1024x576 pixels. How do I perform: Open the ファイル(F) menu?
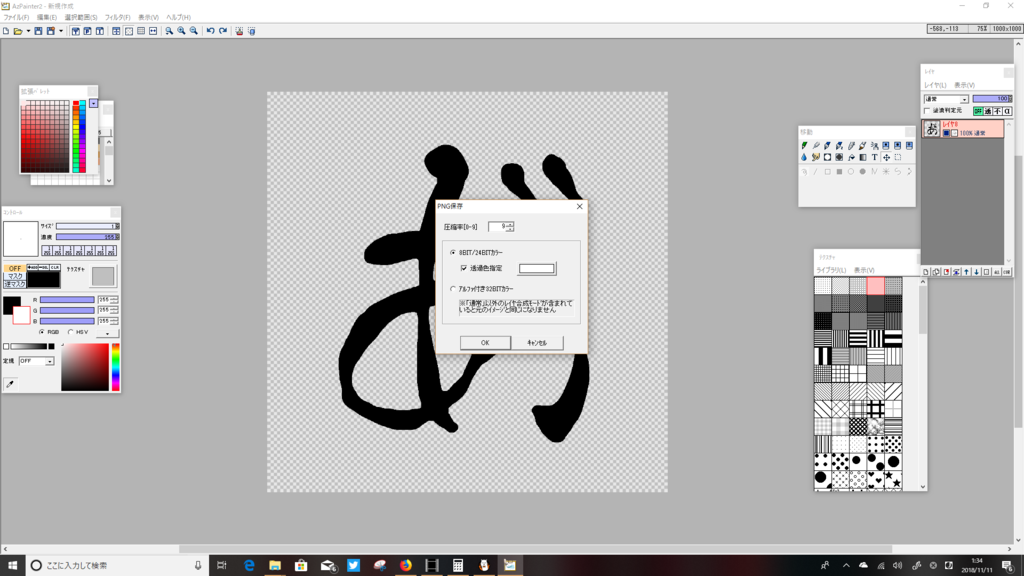[x=16, y=18]
